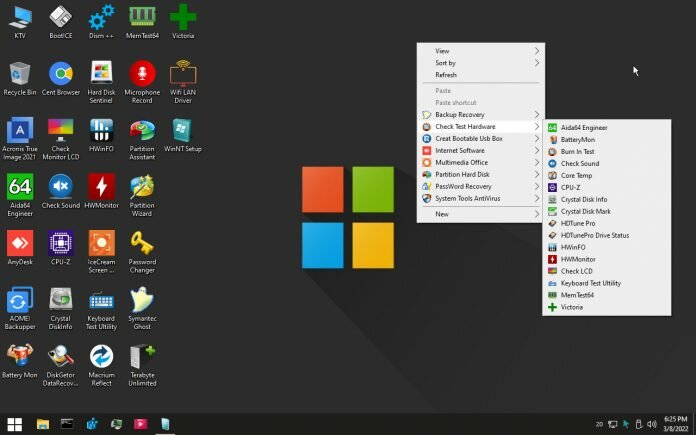Expand Creat Bootable Usb Box submenu

(x=481, y=138)
